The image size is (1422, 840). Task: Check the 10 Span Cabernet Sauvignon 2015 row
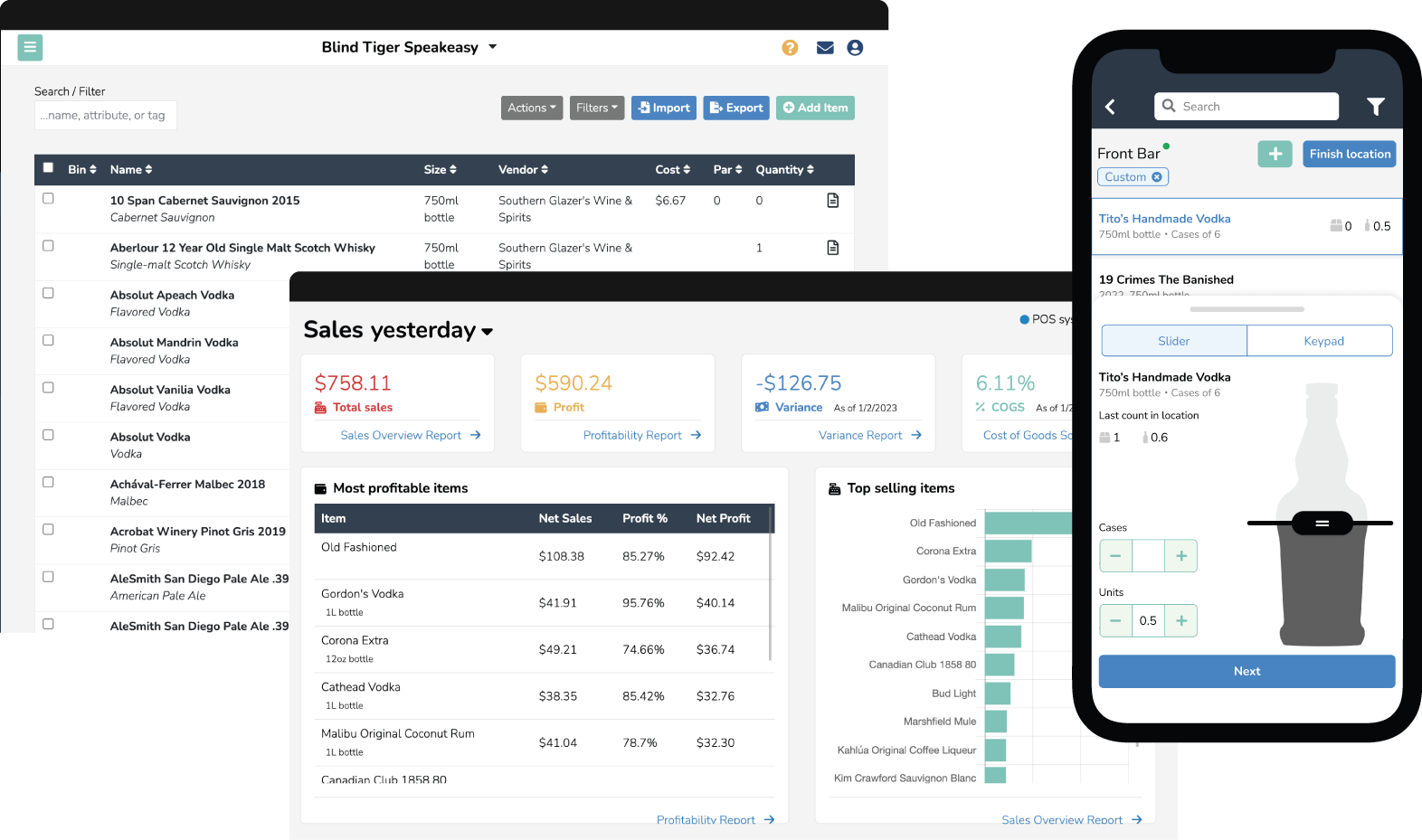click(x=48, y=199)
